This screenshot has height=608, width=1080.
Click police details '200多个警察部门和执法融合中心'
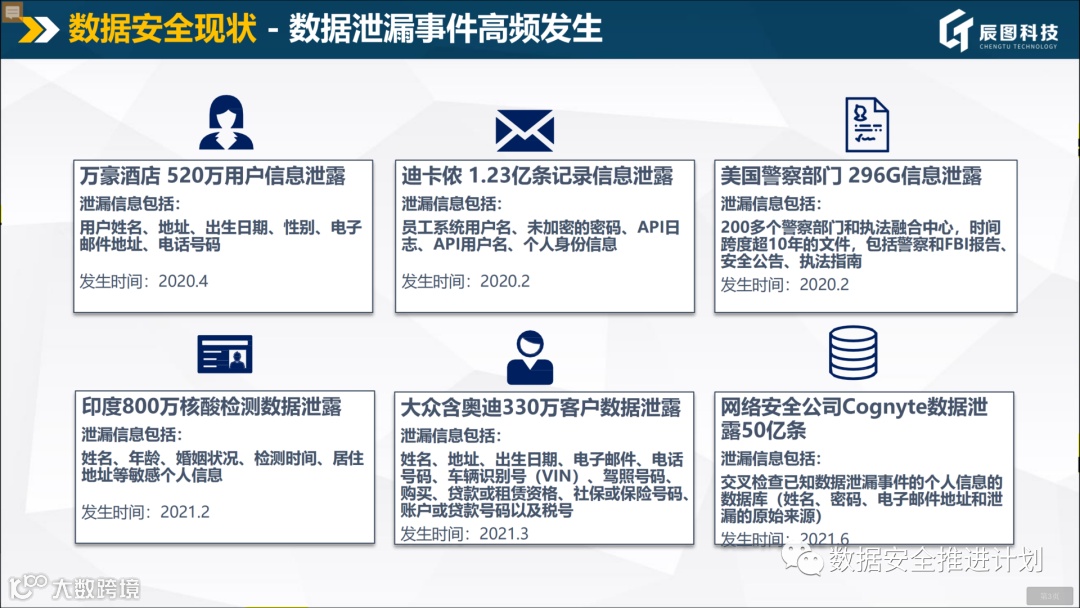(x=838, y=227)
